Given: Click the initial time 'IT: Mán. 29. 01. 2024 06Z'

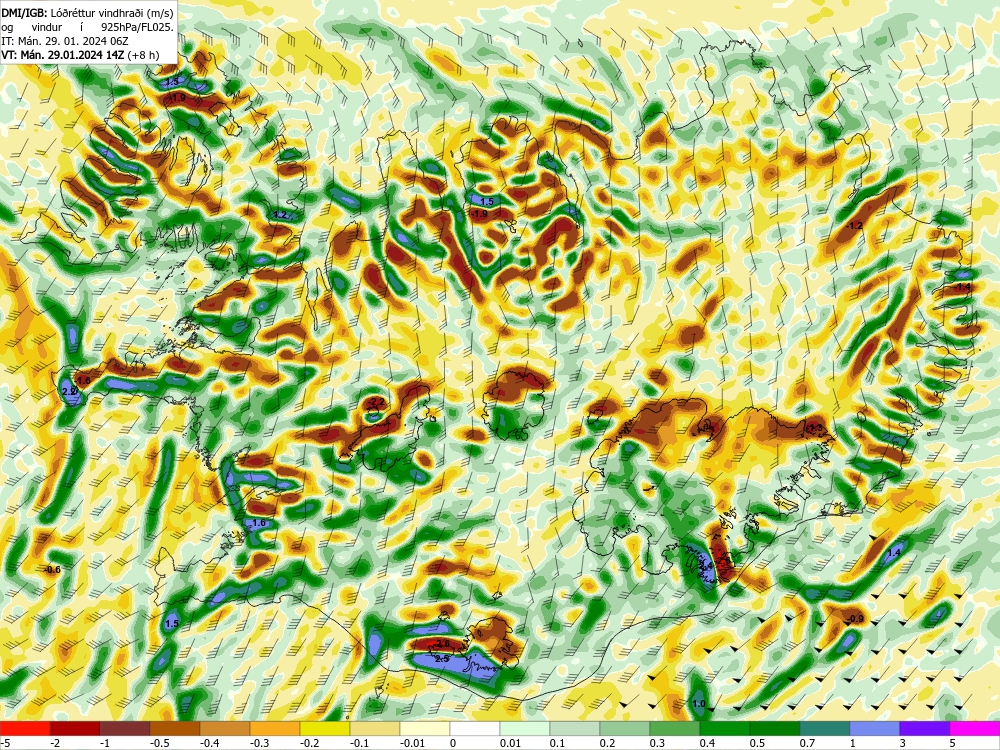Looking at the screenshot, I should point(65,41).
